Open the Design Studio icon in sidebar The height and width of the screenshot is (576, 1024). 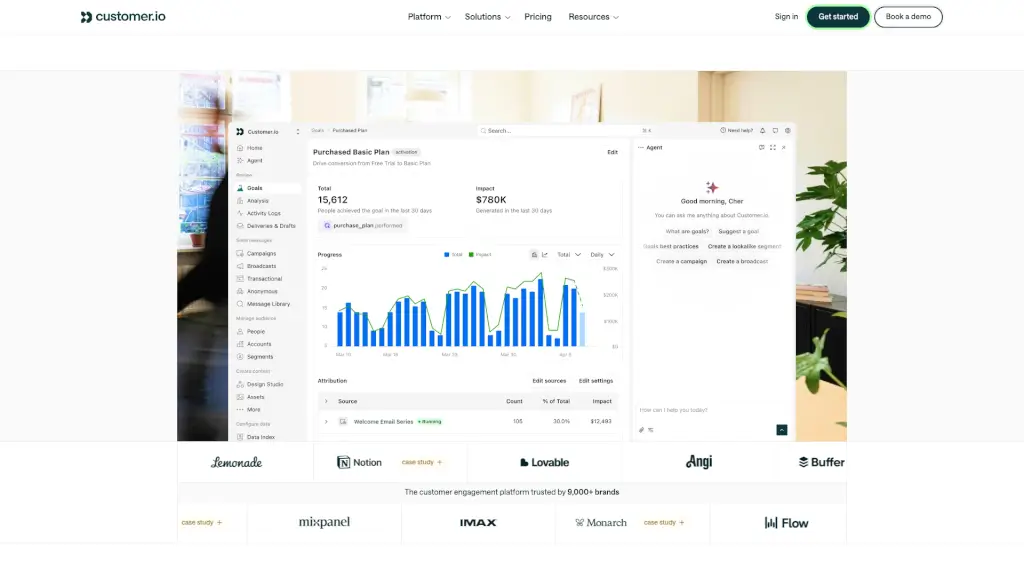240,385
